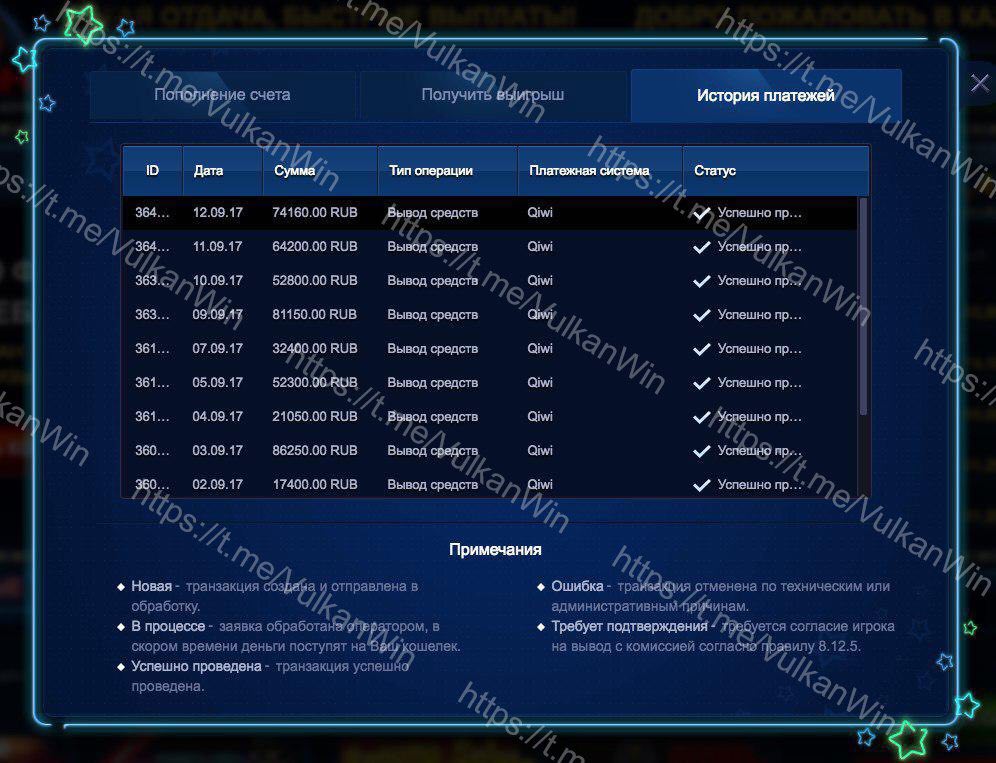Click Qiwi in the 12.09.17 row
The image size is (996, 763).
pos(540,213)
